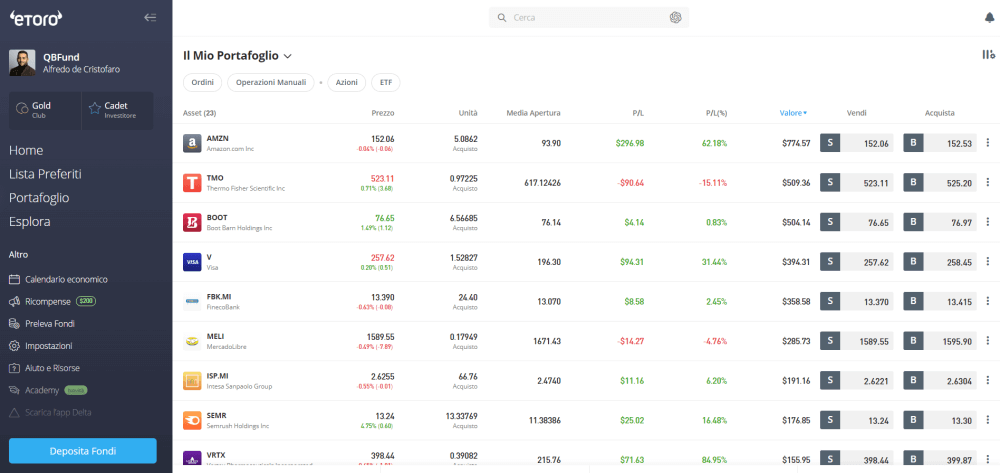Open the more options menu for MELI
This screenshot has height=473, width=1000.
coord(988,341)
